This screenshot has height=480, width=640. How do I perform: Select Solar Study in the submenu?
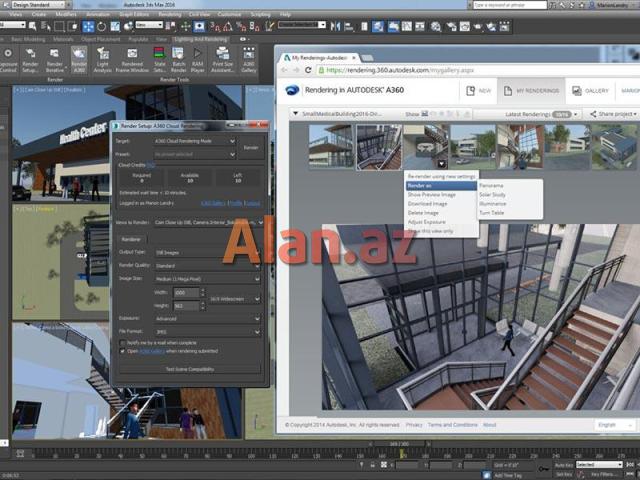tap(492, 195)
